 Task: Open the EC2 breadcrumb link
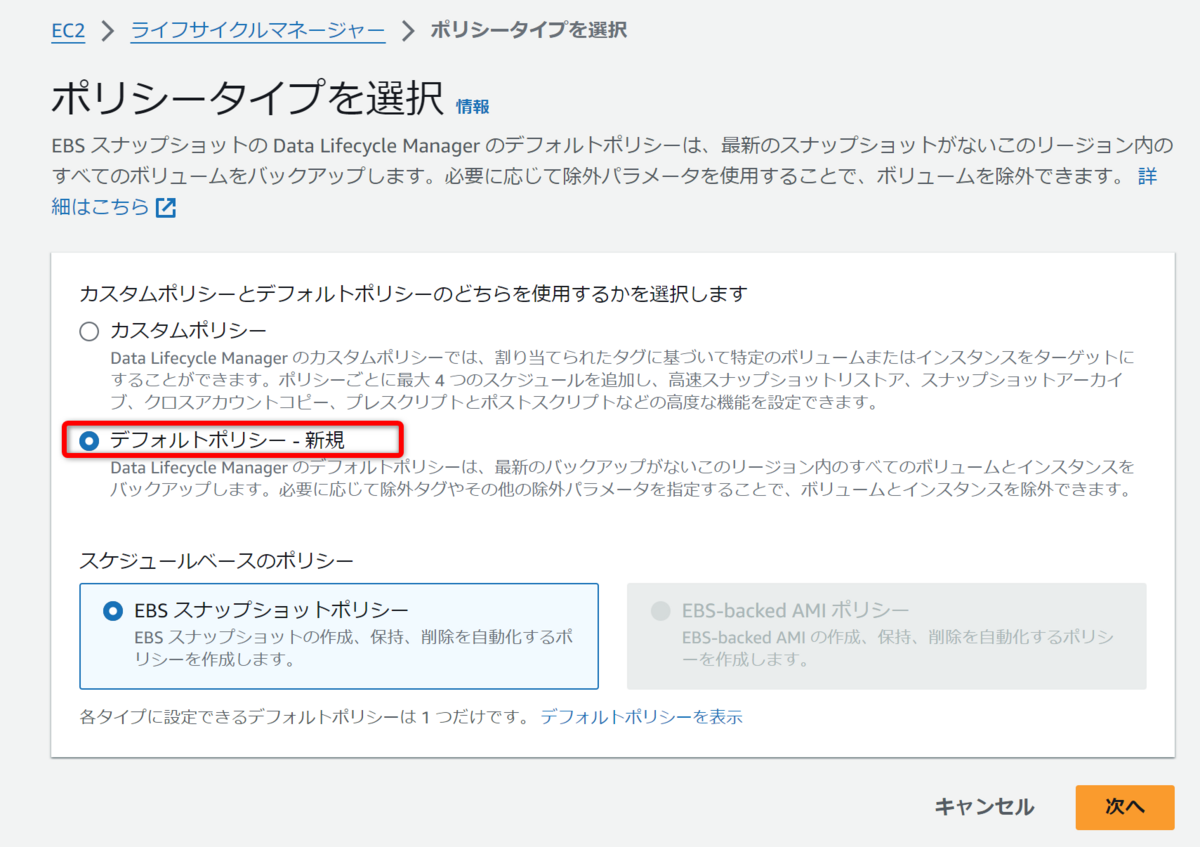[x=68, y=30]
